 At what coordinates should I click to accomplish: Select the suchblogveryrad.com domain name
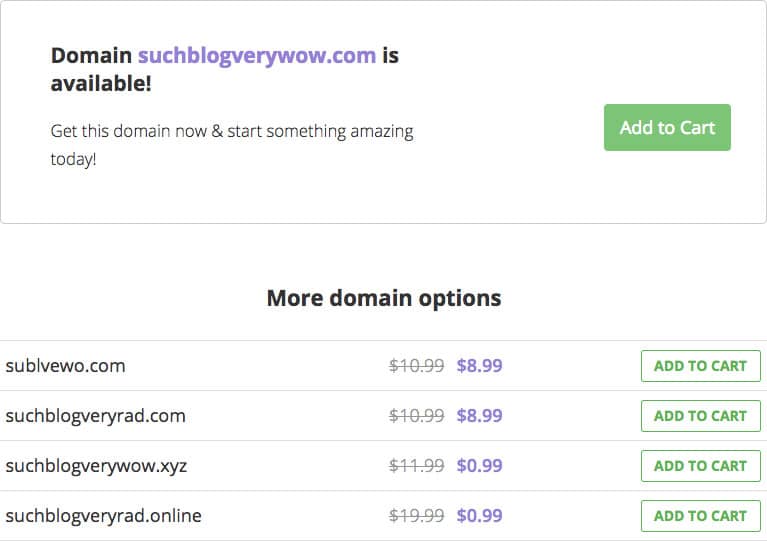click(95, 416)
